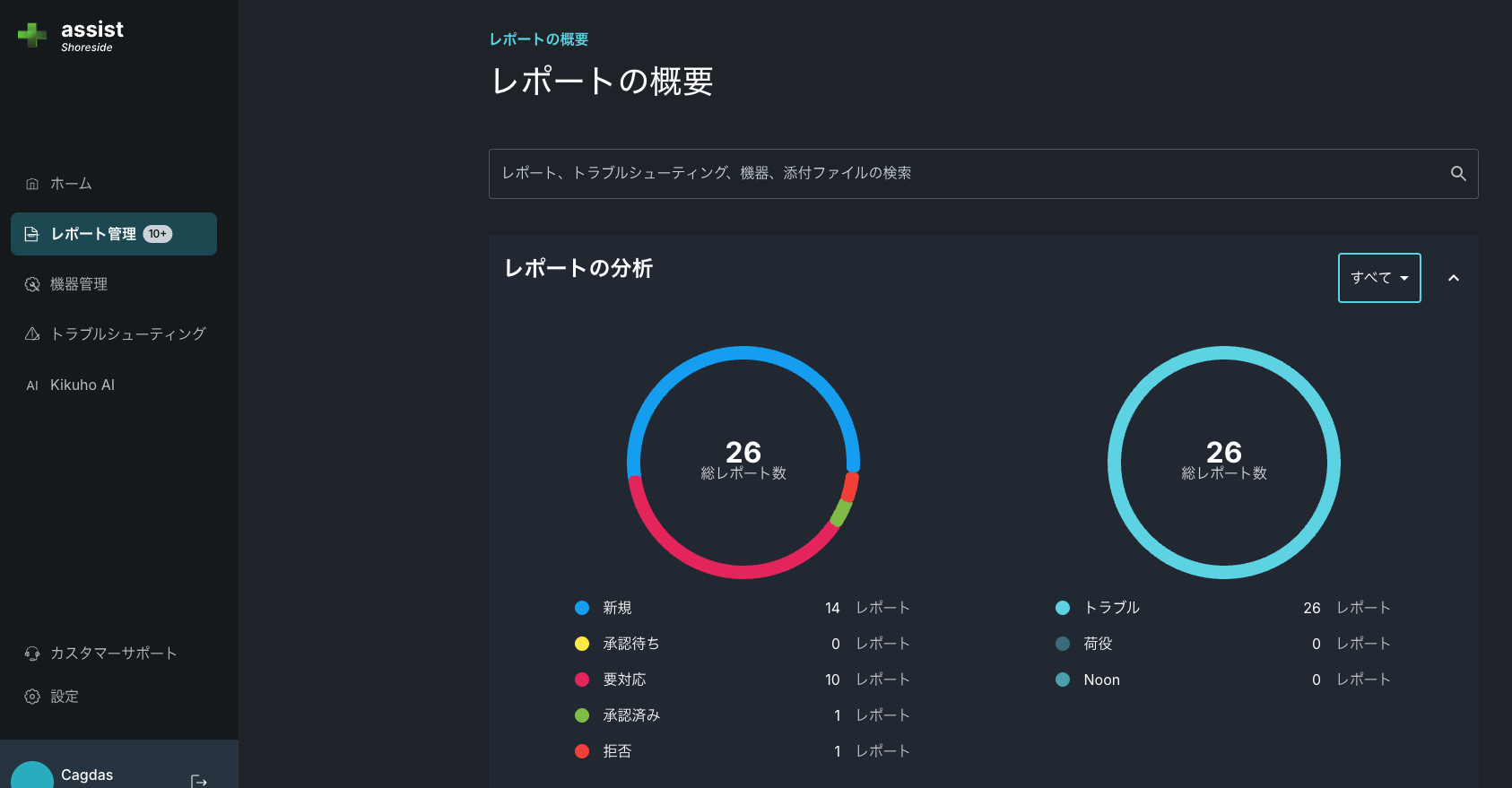The image size is (1512, 788).
Task: Click the Cagdas user name
Action: (x=87, y=775)
